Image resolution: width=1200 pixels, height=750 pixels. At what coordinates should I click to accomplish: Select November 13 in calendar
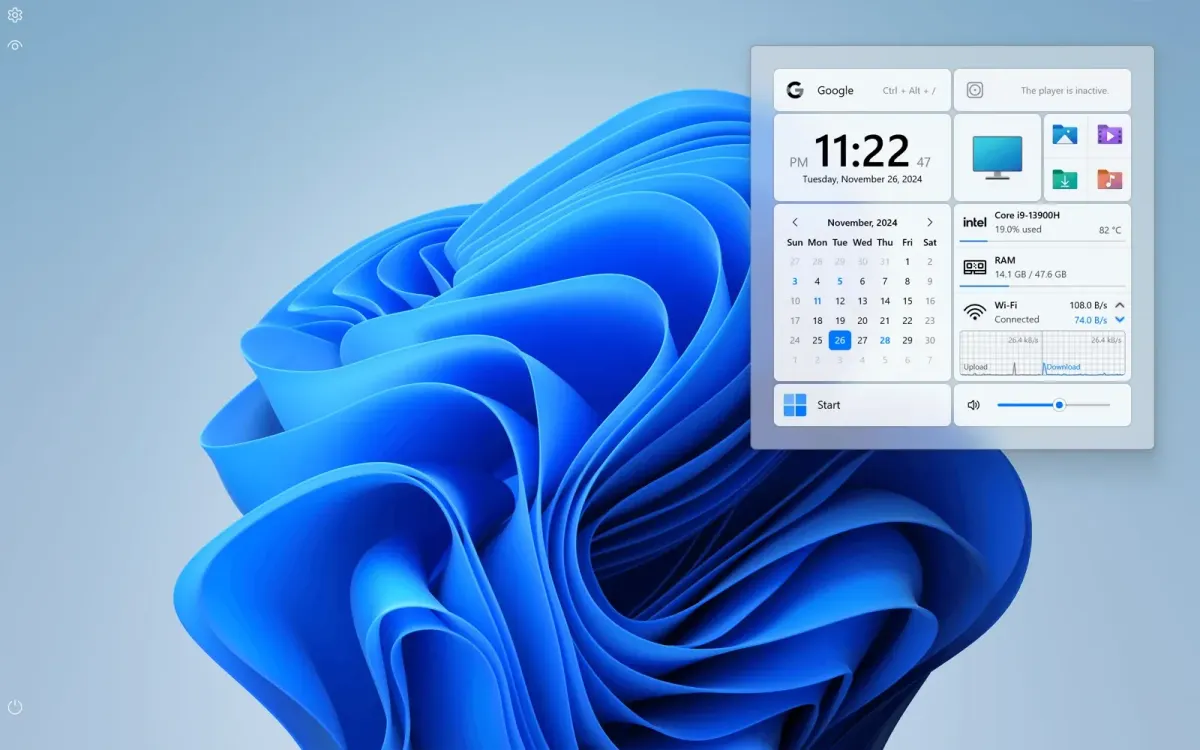pyautogui.click(x=862, y=301)
